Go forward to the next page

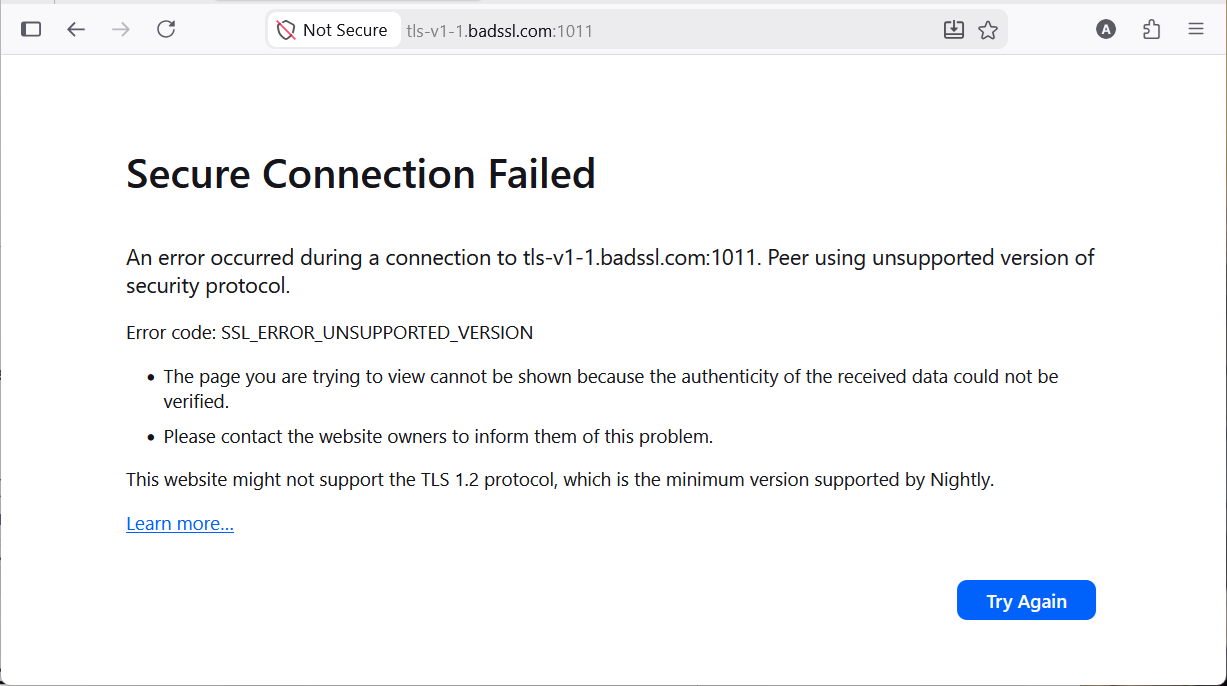pos(121,29)
